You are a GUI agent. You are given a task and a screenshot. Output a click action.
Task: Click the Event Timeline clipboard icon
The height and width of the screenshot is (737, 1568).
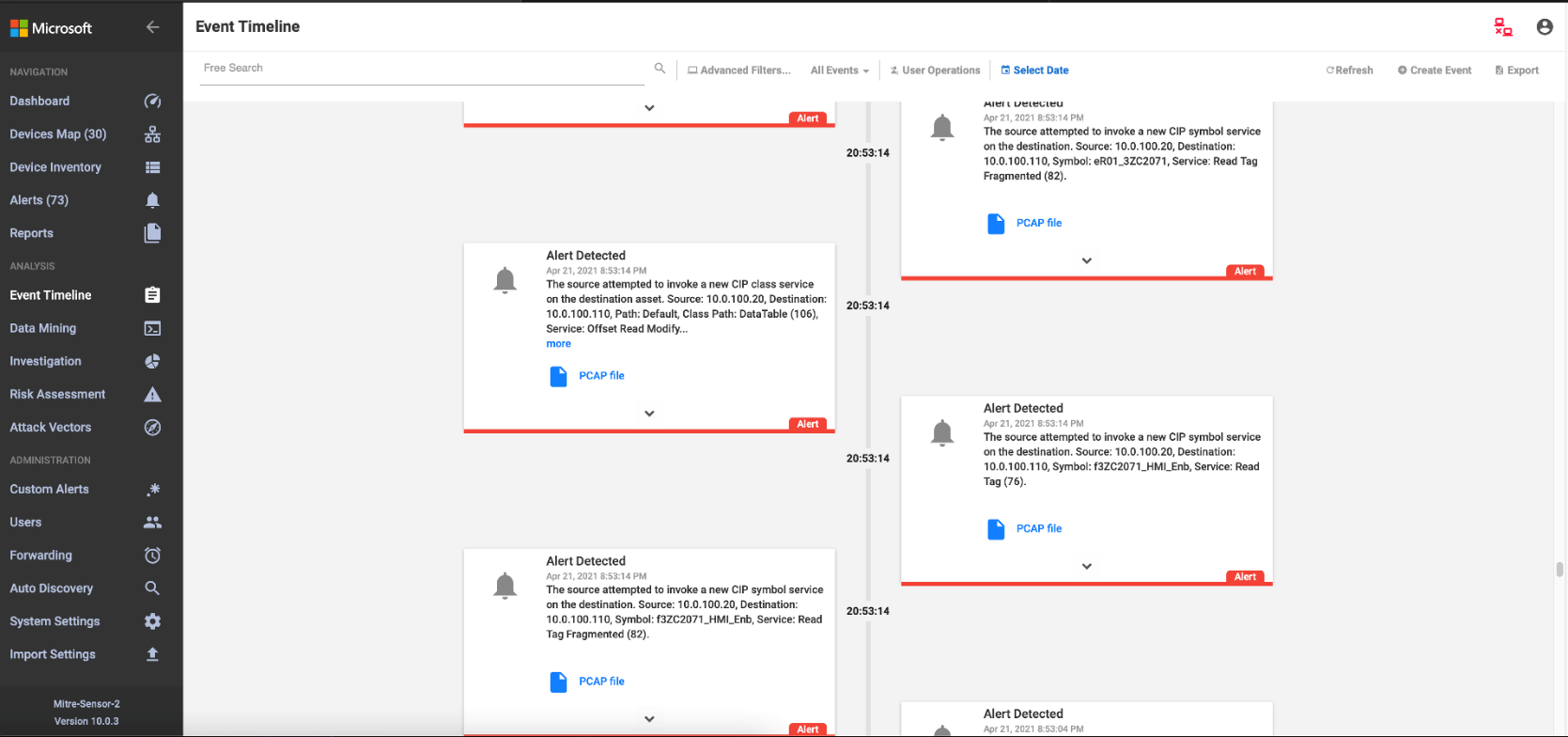coord(152,295)
